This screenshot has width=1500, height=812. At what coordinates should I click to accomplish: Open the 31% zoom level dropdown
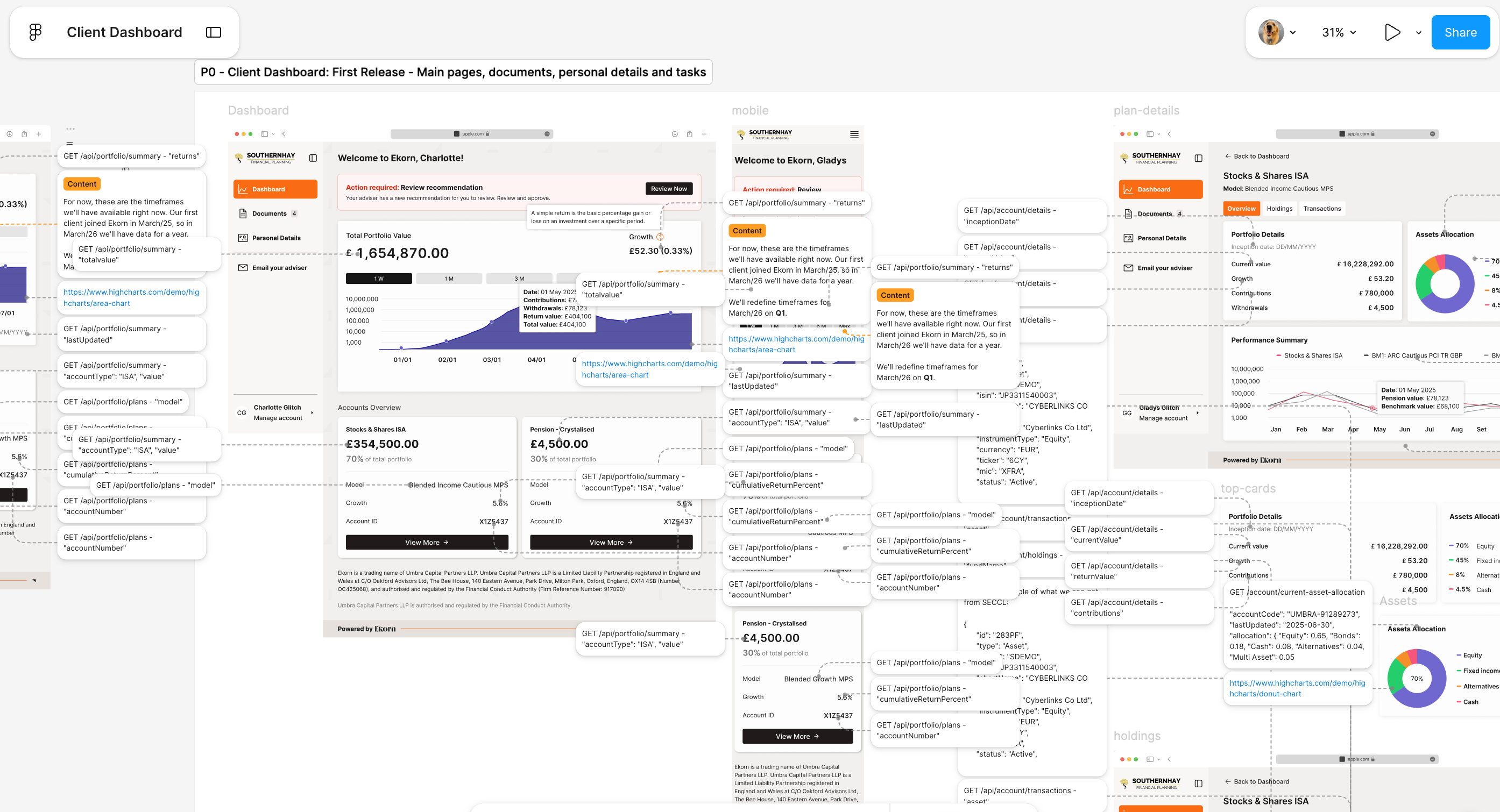pos(1339,33)
